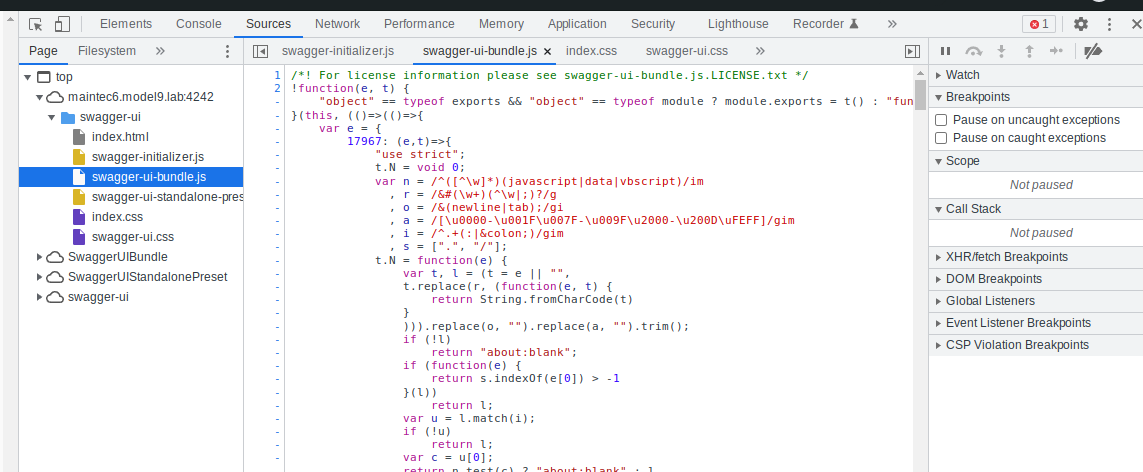Click the code editor vertical scrollbar
Viewport: 1143px width, 472px height.
click(x=920, y=200)
